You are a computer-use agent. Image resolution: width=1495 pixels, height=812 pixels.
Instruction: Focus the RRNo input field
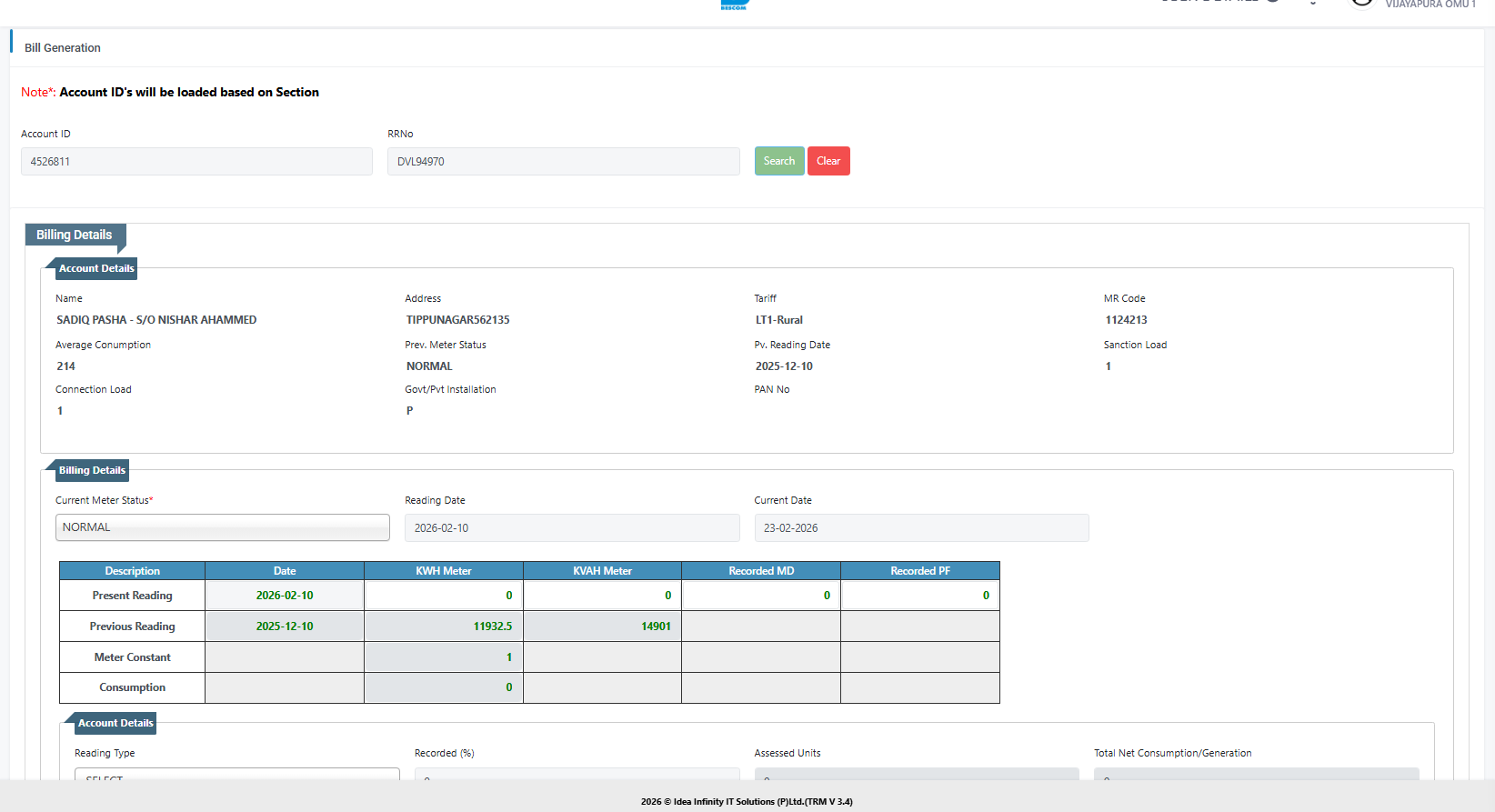(563, 162)
